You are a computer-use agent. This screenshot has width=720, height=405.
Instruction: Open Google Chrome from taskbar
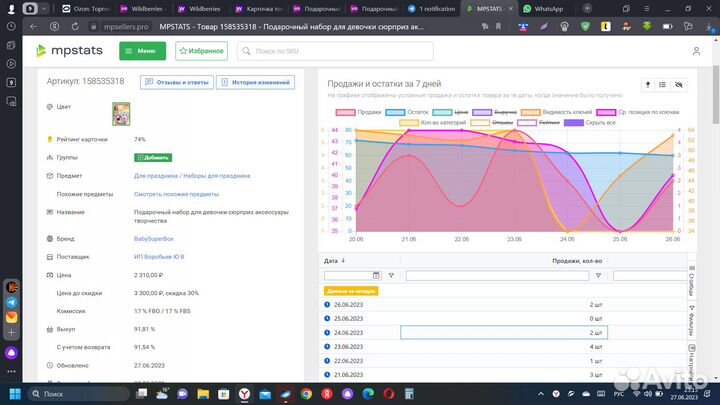pyautogui.click(x=306, y=394)
